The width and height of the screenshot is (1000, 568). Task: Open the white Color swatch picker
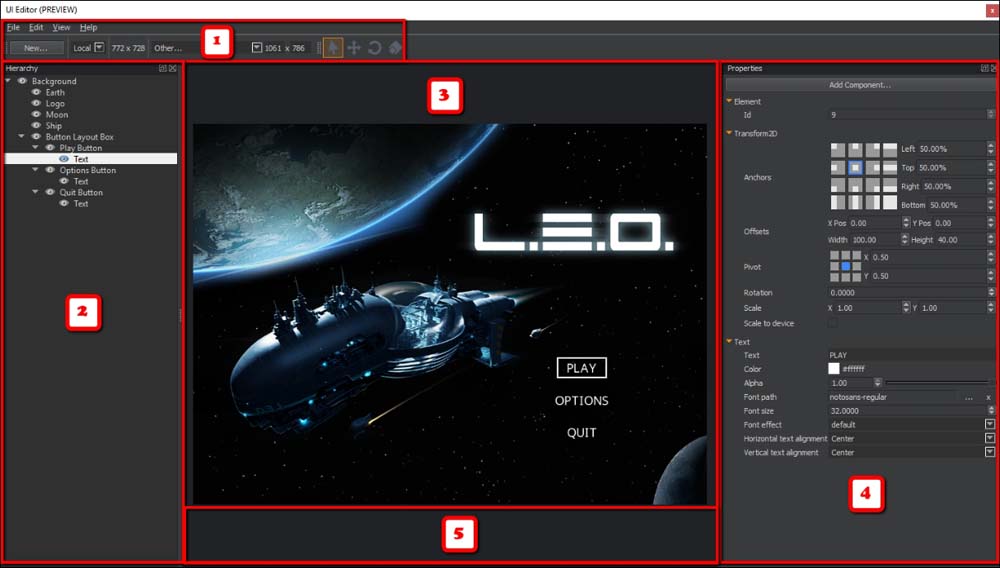834,368
